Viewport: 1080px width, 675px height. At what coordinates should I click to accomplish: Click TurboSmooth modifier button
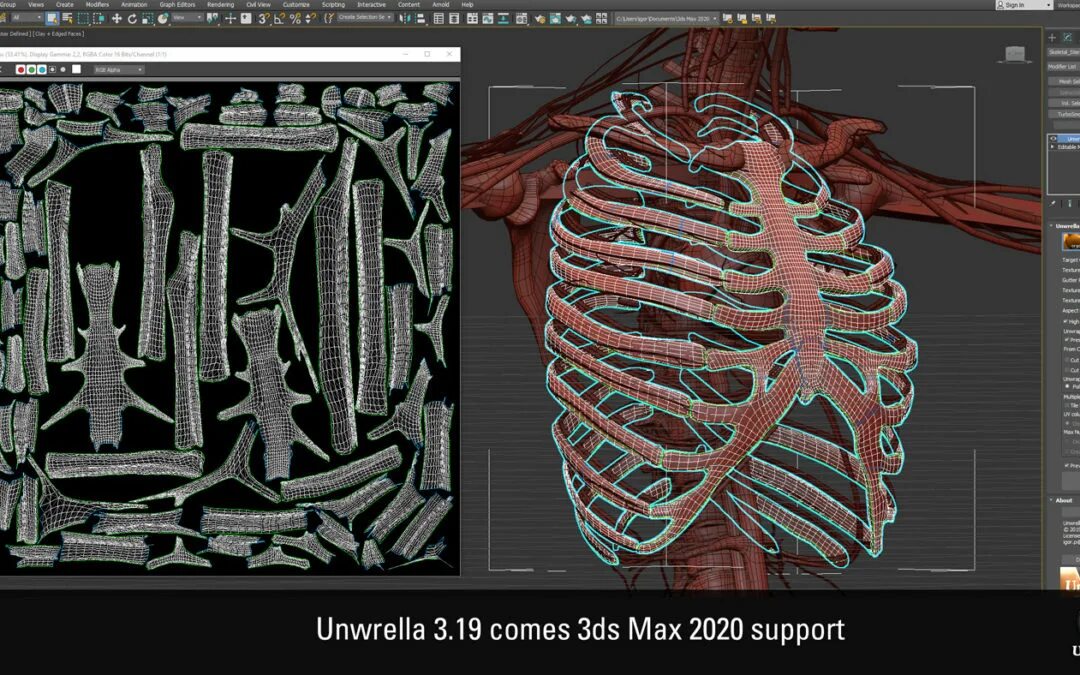(x=1064, y=114)
